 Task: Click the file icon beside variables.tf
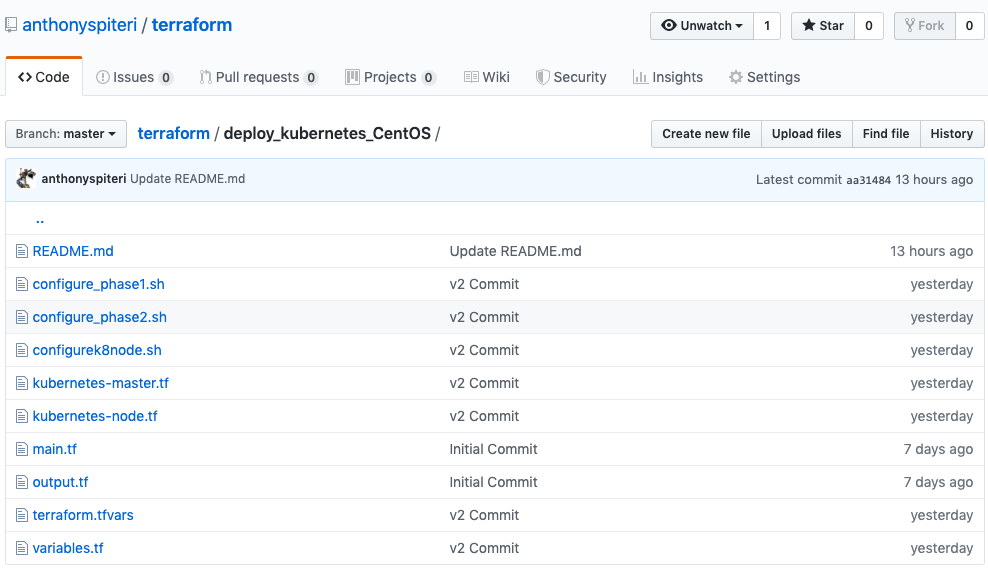(22, 548)
